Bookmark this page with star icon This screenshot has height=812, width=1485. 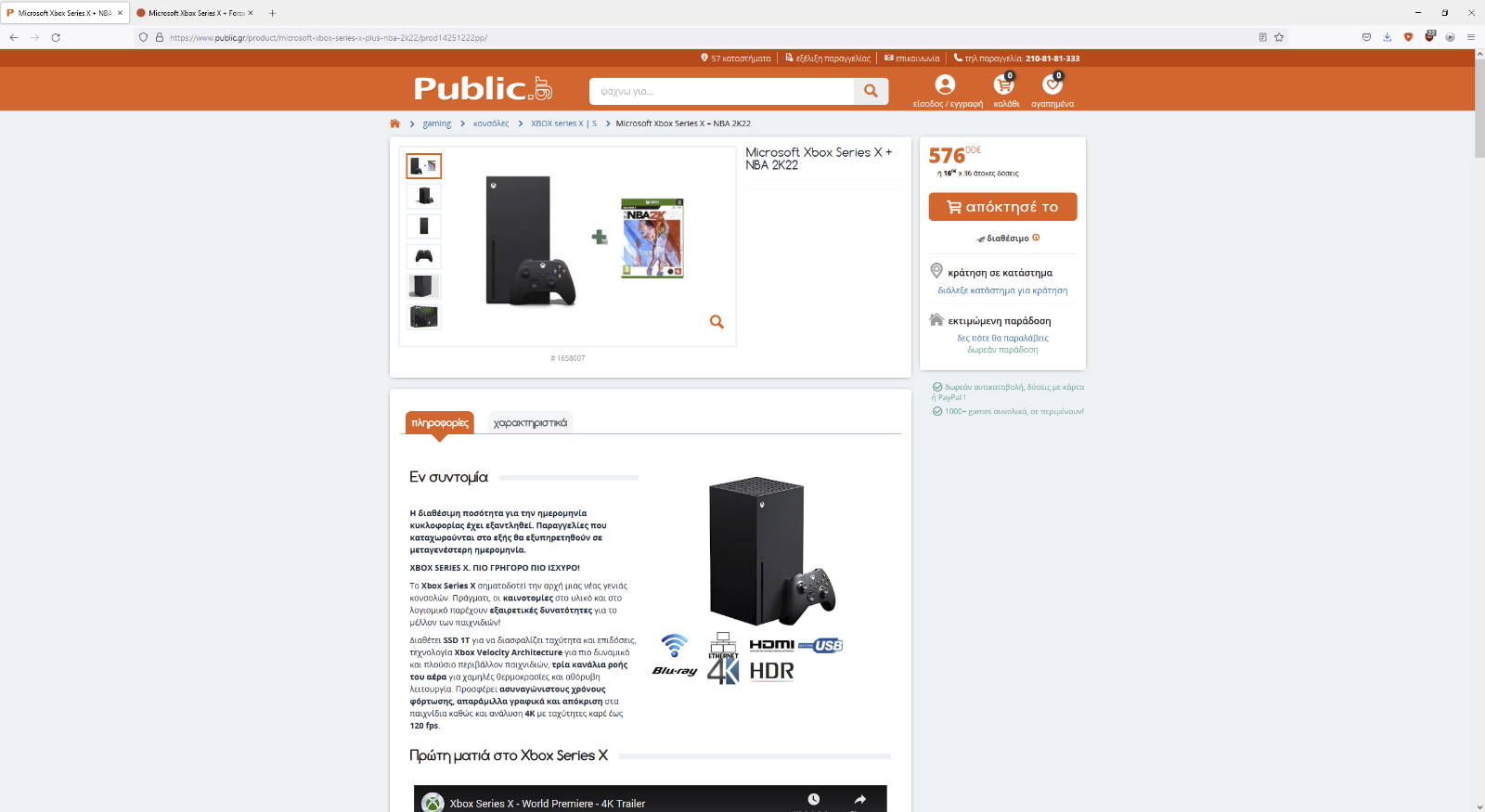tap(1279, 37)
